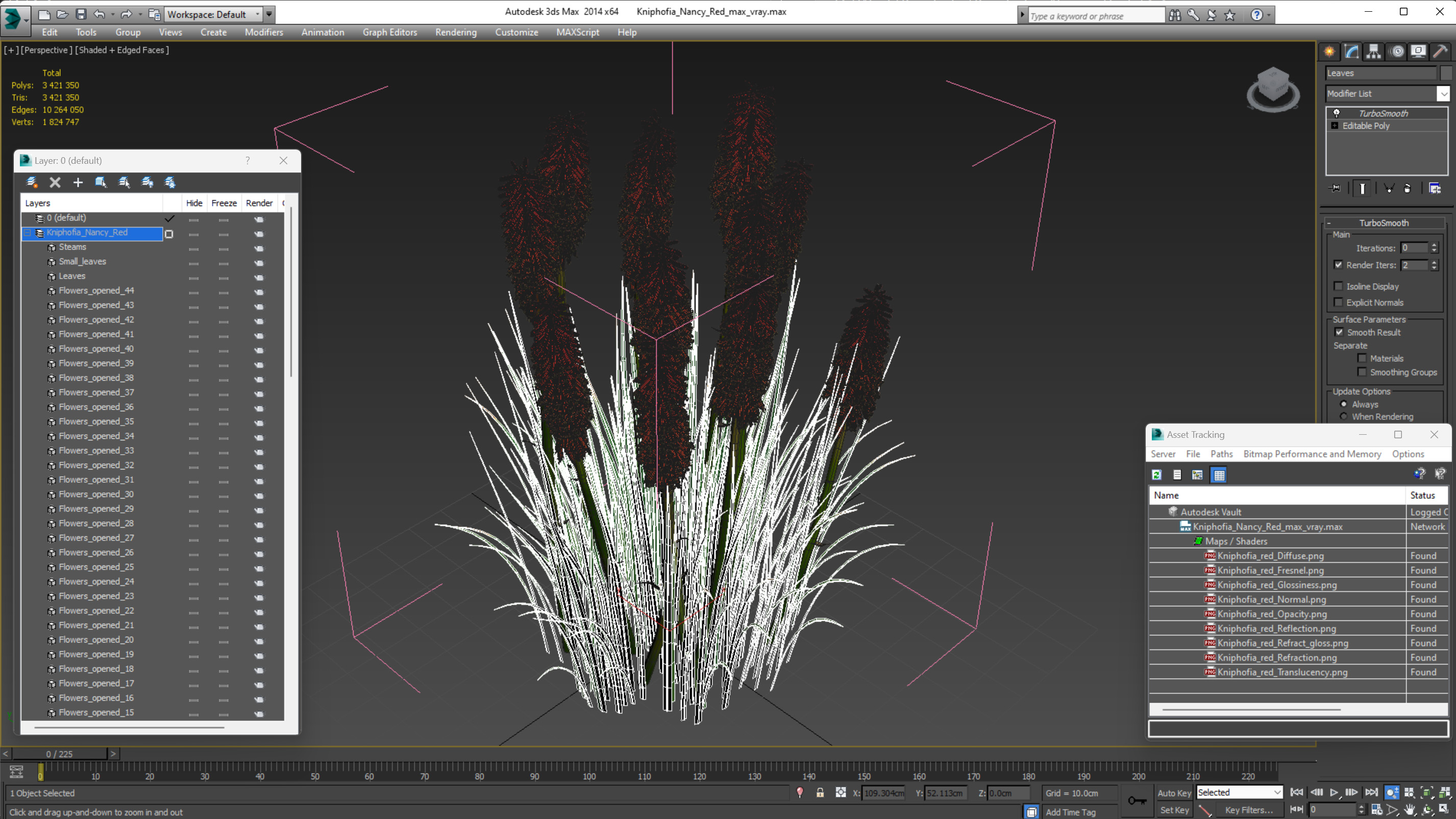Switch Asset Tracking to table view icon
The image size is (1456, 819).
pos(1219,475)
